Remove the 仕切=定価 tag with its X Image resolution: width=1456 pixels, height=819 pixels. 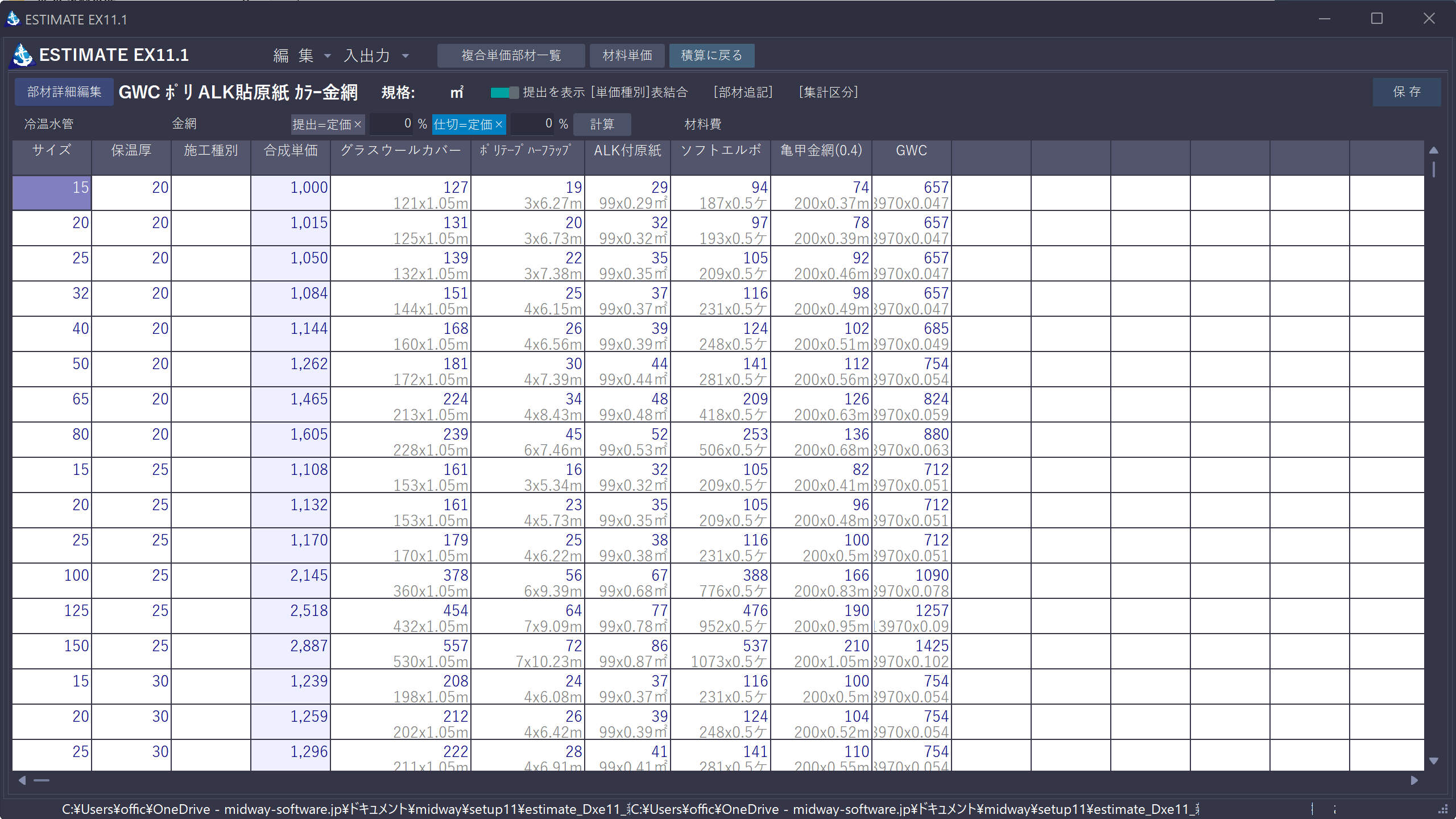(x=499, y=124)
